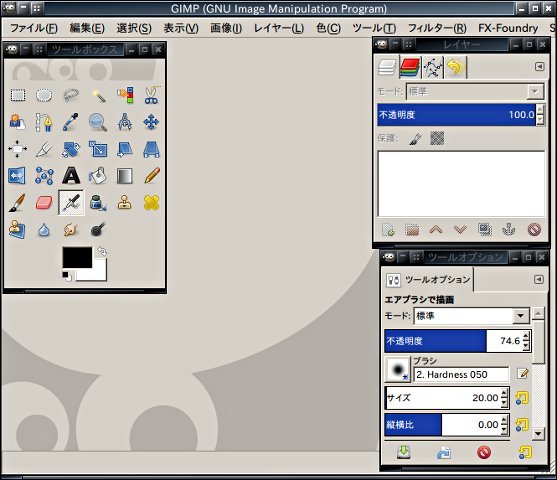Viewport: 557px width, 480px height.
Task: Select the Zoom magnifier tool
Action: click(x=98, y=122)
